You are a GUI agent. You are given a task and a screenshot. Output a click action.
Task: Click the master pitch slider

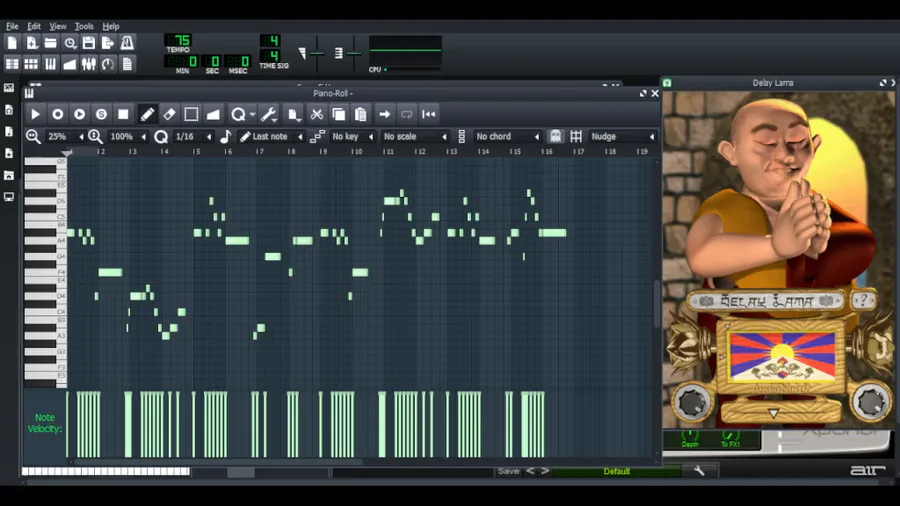tap(354, 53)
